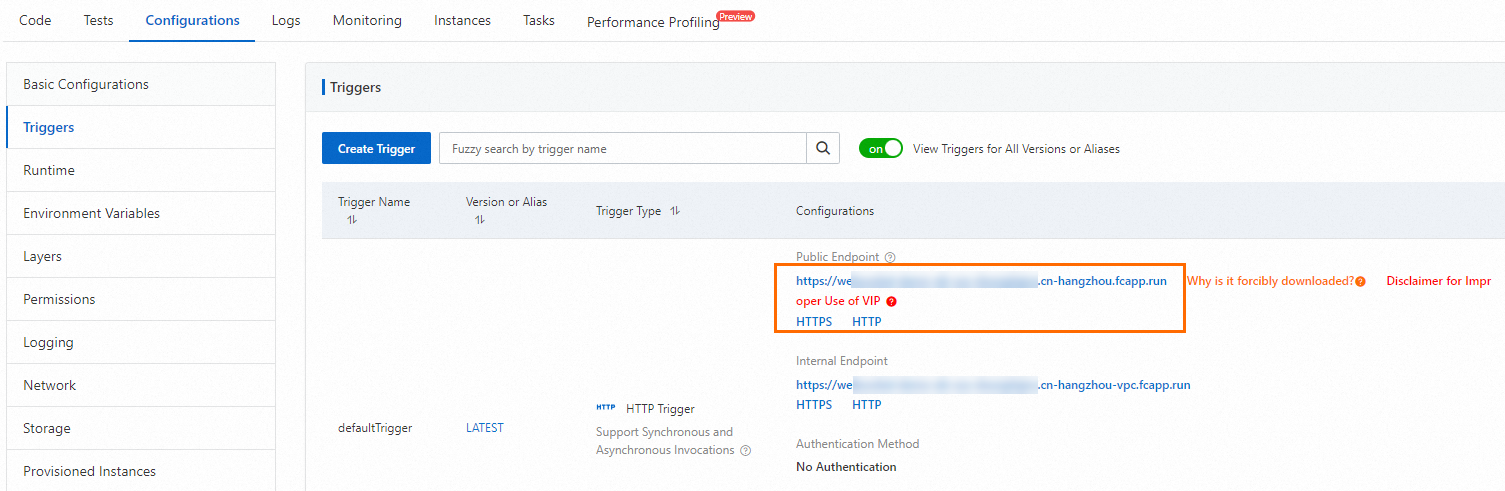Open 'Why is it forcibly downloaded?' link
1505x491 pixels.
click(1270, 281)
